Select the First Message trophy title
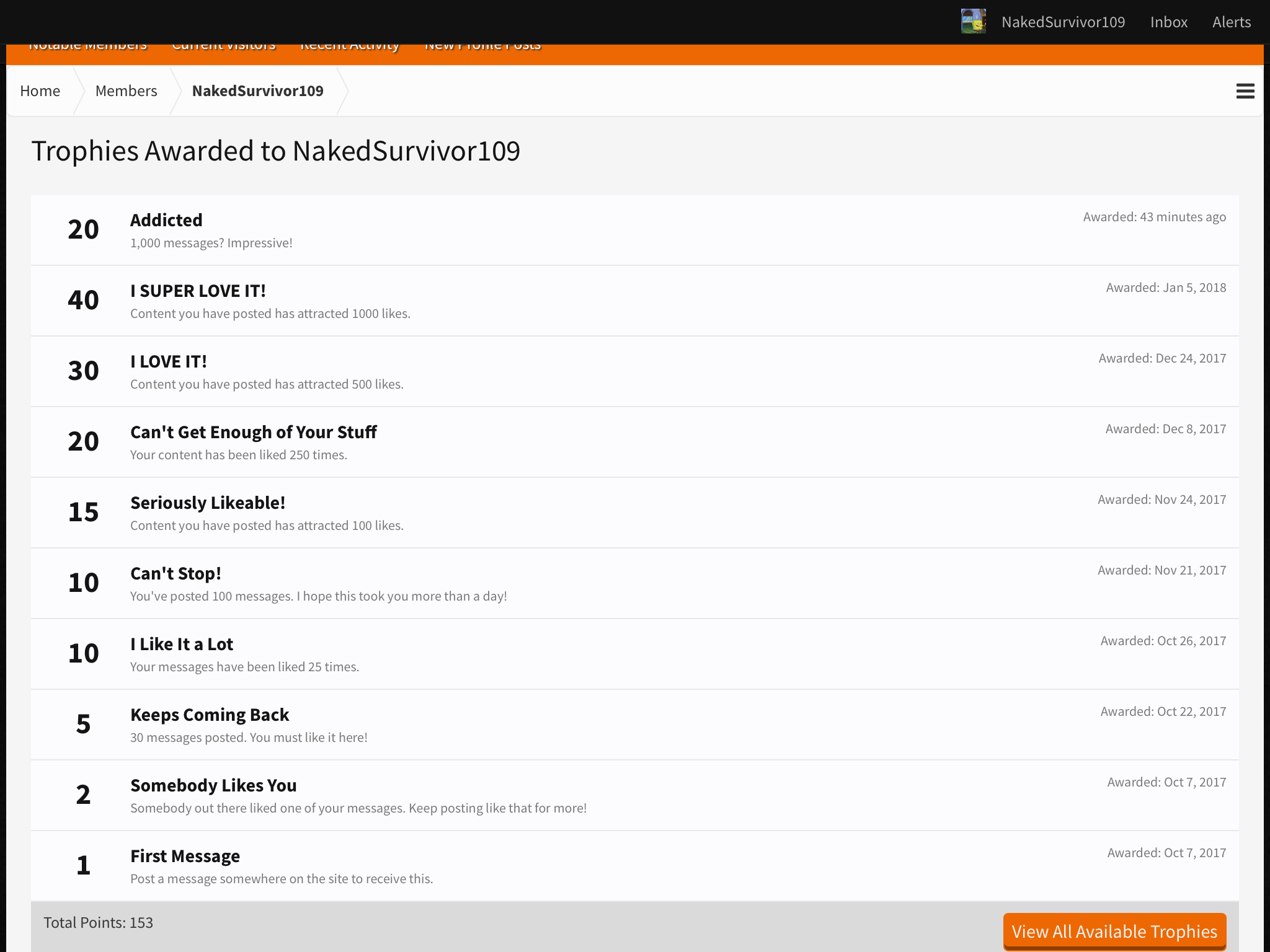The height and width of the screenshot is (952, 1270). (x=185, y=856)
